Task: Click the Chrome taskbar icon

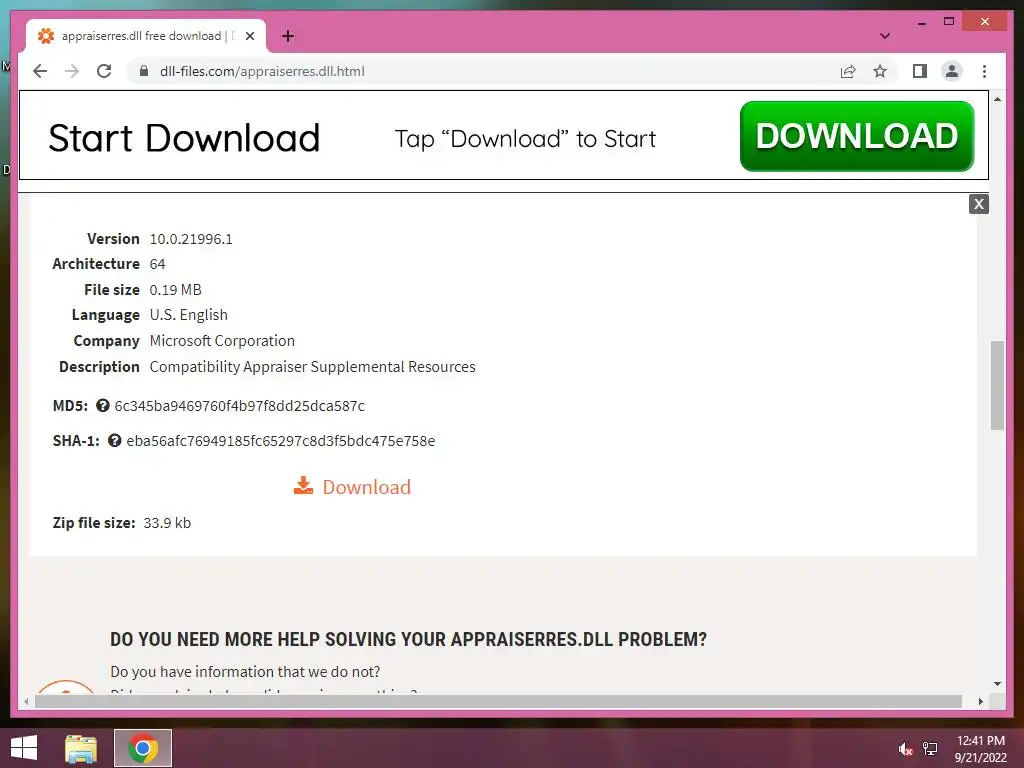Action: pyautogui.click(x=143, y=748)
